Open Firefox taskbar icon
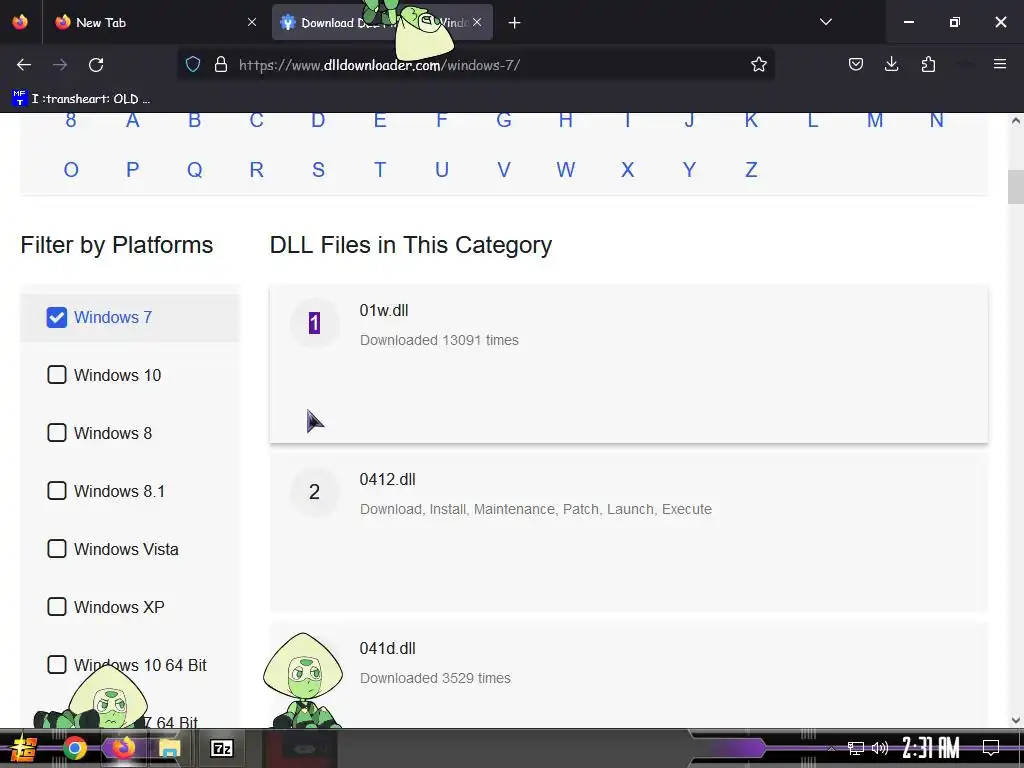Viewport: 1024px width, 768px height. 123,748
